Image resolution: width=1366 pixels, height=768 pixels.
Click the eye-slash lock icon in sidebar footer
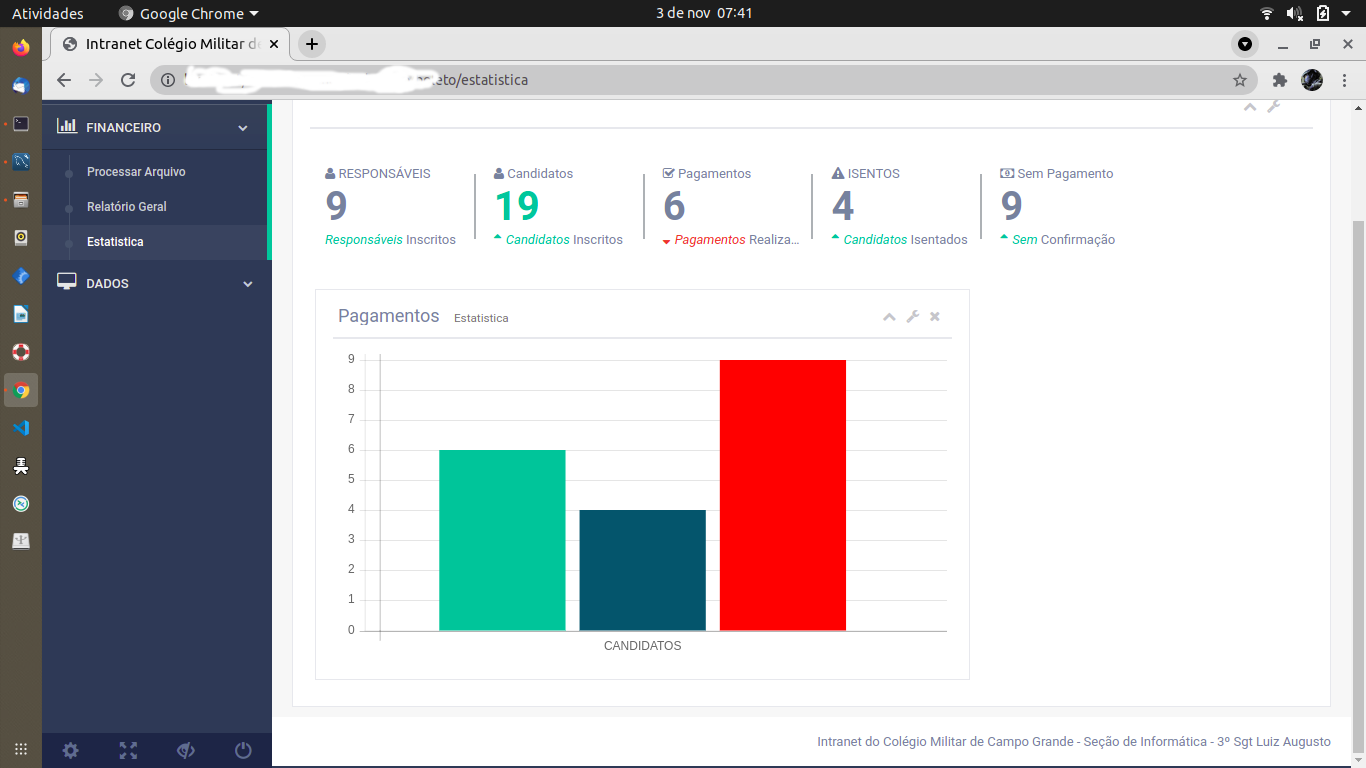point(185,751)
